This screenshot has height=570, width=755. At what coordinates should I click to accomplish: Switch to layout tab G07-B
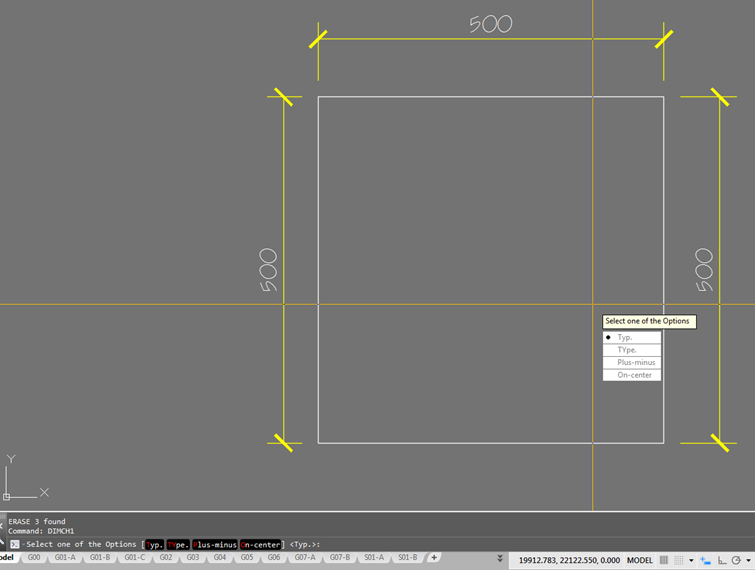tap(340, 557)
